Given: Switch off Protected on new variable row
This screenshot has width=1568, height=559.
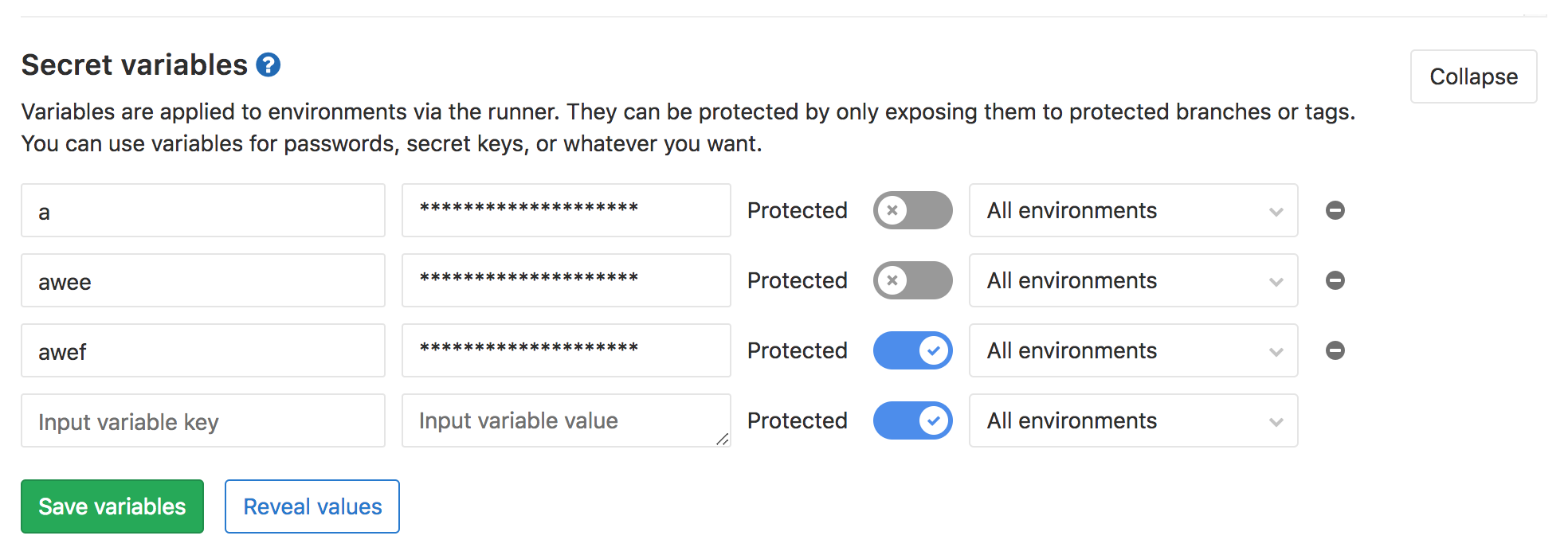Looking at the screenshot, I should pos(912,420).
